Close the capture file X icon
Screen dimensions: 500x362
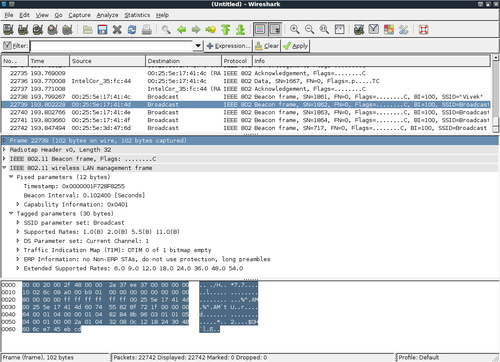point(117,30)
